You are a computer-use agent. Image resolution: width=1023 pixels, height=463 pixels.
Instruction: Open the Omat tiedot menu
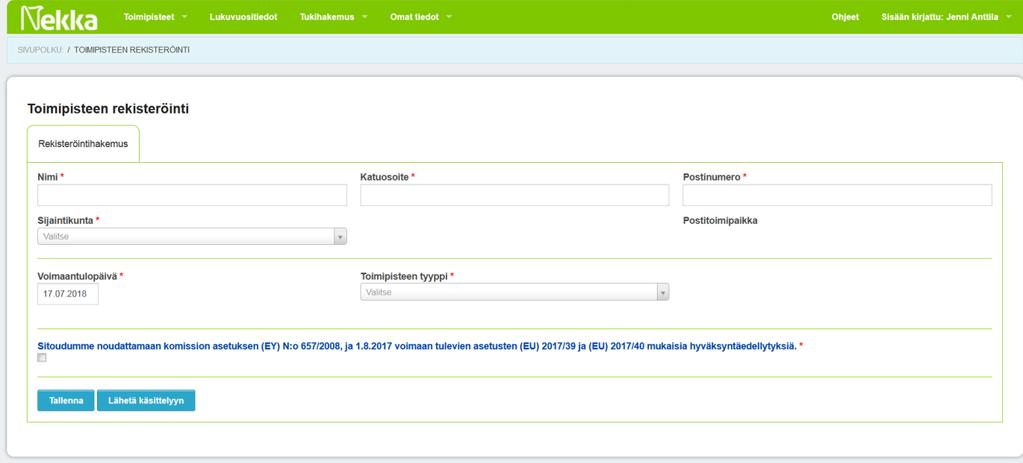coord(421,17)
